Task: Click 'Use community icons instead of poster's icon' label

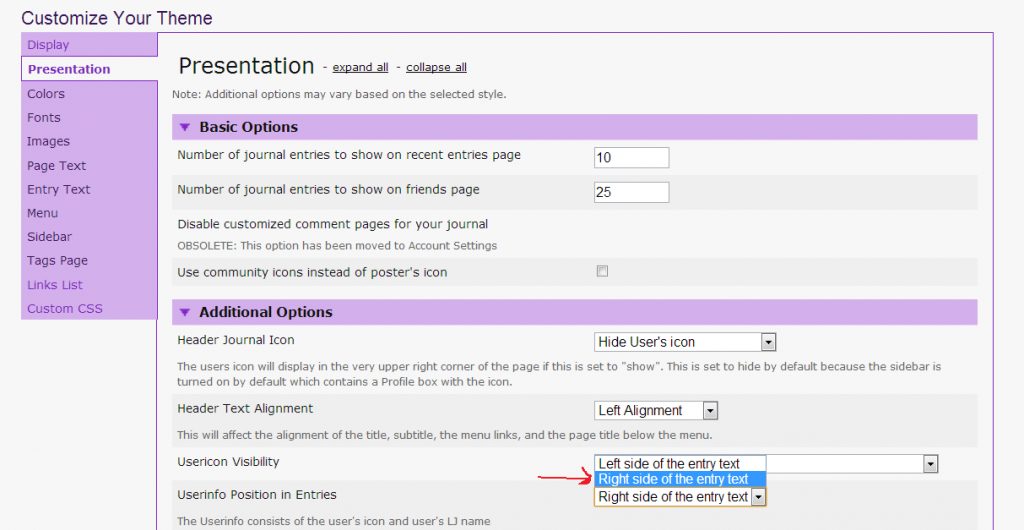Action: point(312,272)
